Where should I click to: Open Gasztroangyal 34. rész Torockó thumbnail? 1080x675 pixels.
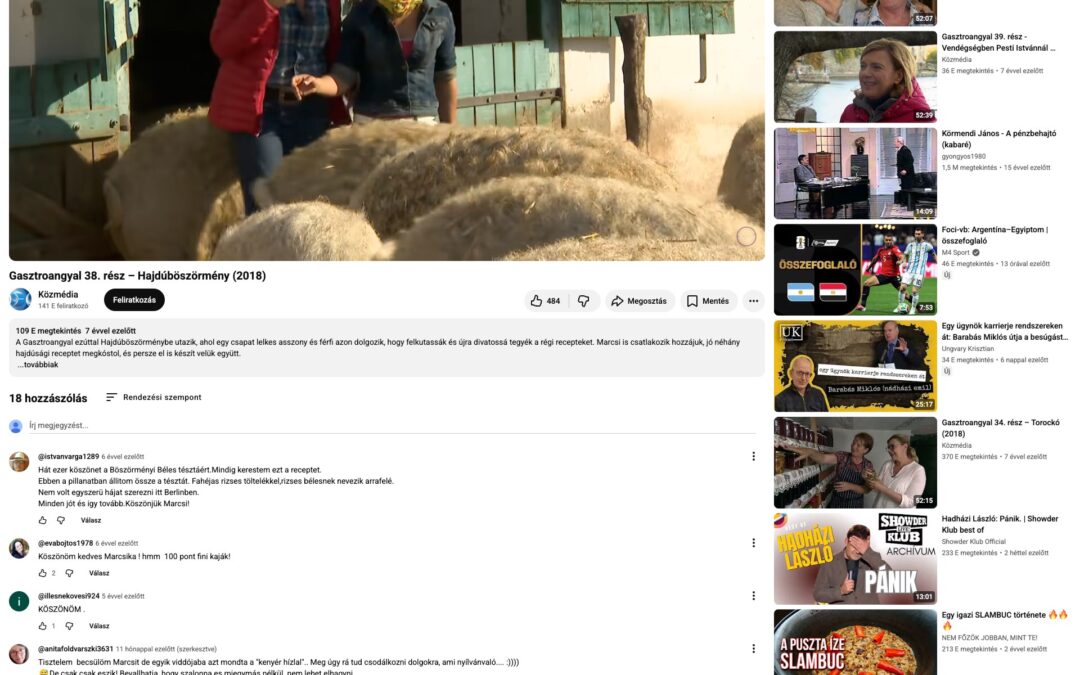pyautogui.click(x=855, y=463)
